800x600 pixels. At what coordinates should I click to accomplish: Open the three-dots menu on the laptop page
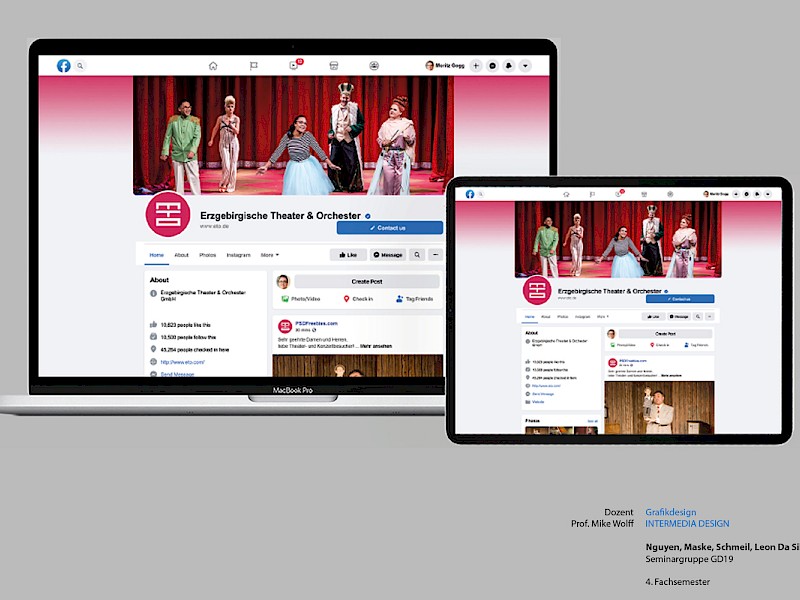click(435, 255)
